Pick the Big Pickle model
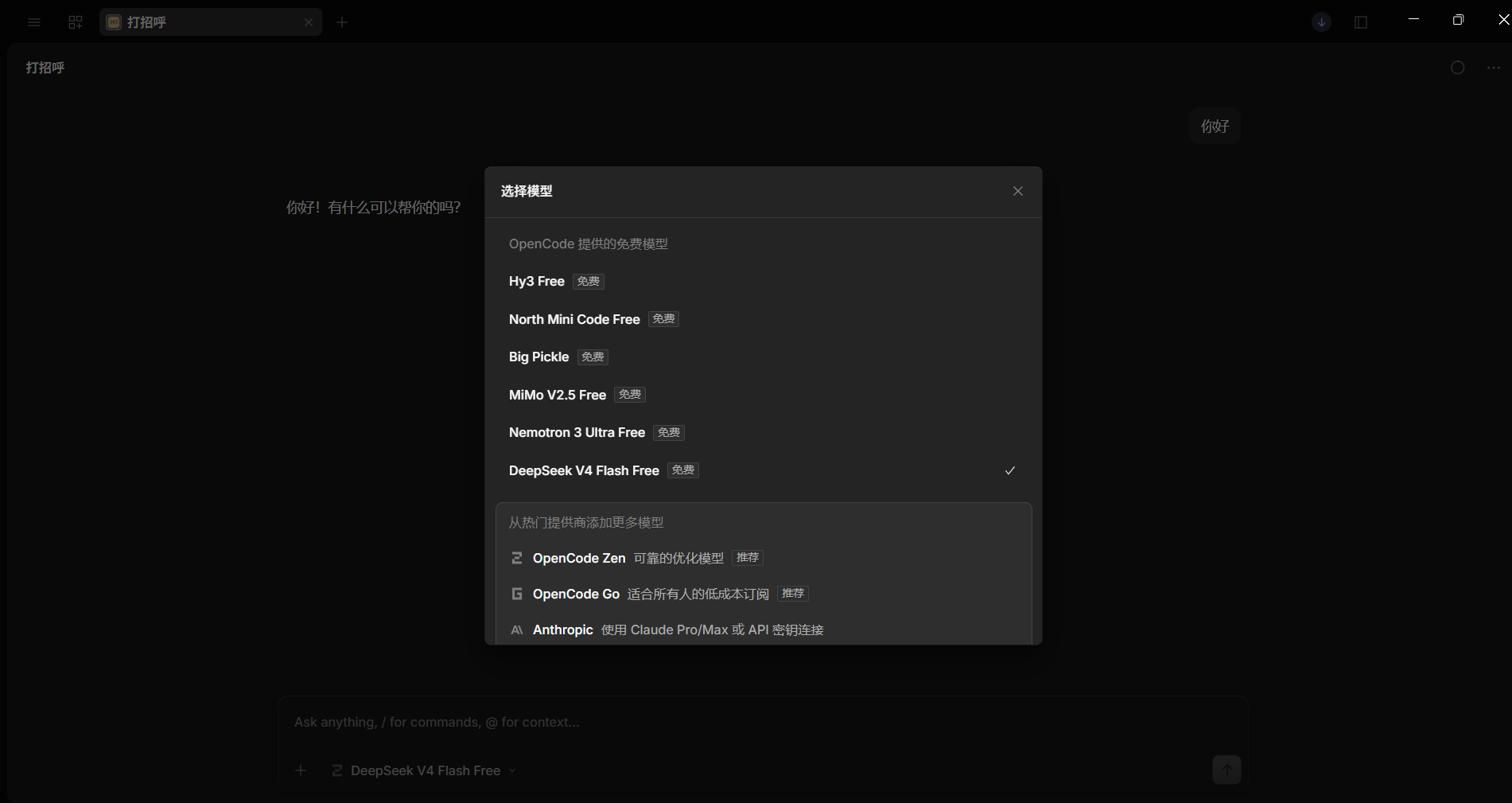Screen dimensions: 1512x803 (x=763, y=357)
